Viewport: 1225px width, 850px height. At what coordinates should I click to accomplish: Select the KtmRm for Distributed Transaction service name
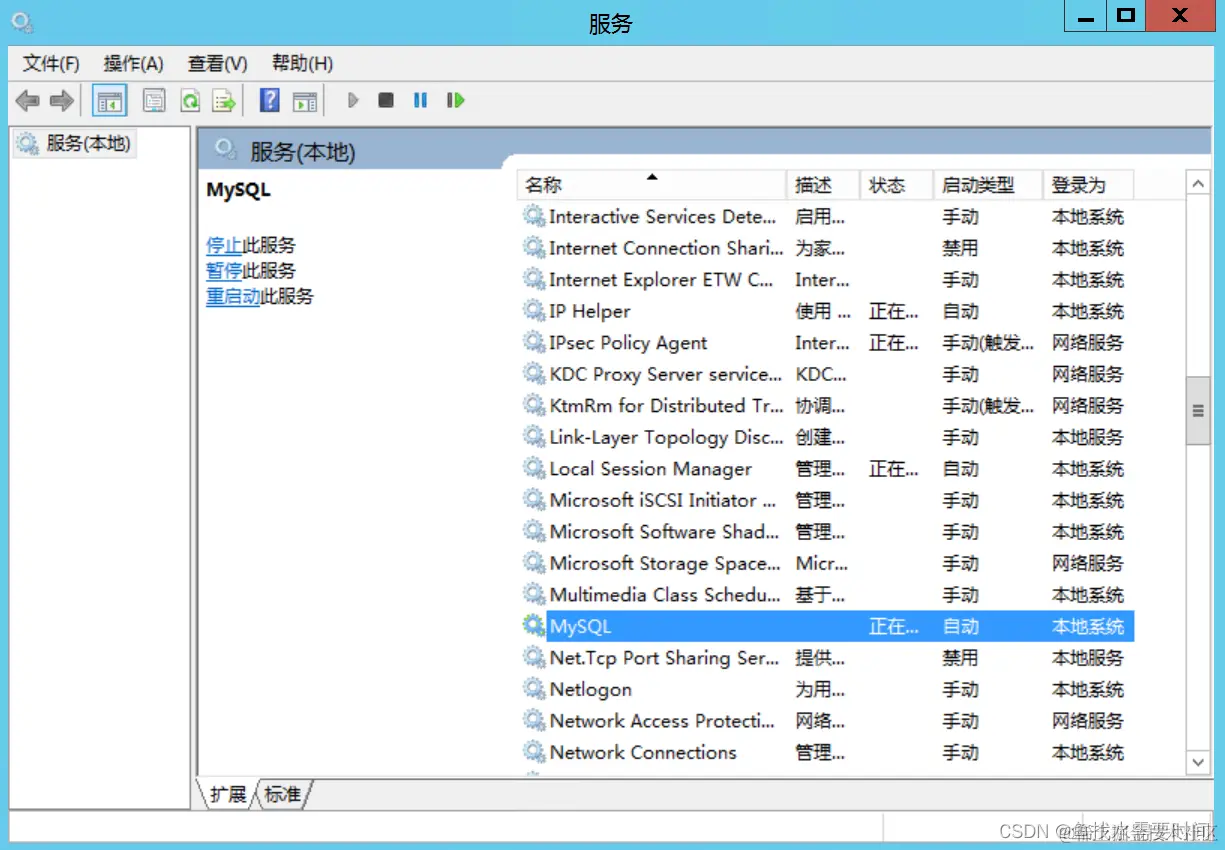tap(666, 405)
